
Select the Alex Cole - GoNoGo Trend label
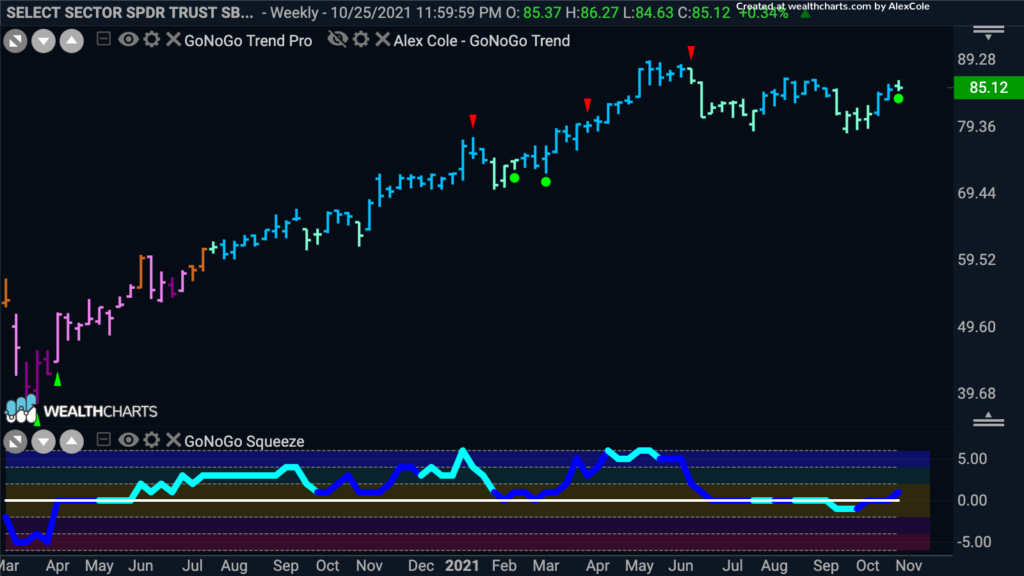[x=482, y=40]
